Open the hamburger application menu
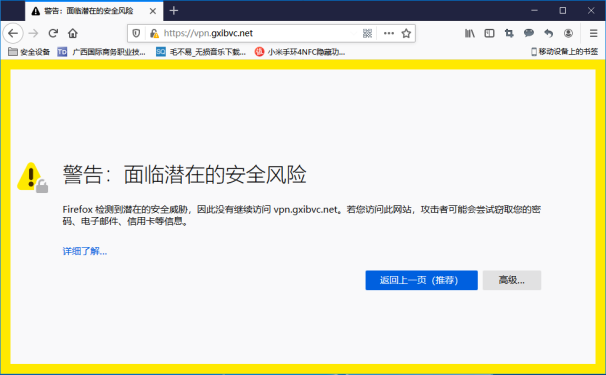 pos(594,34)
